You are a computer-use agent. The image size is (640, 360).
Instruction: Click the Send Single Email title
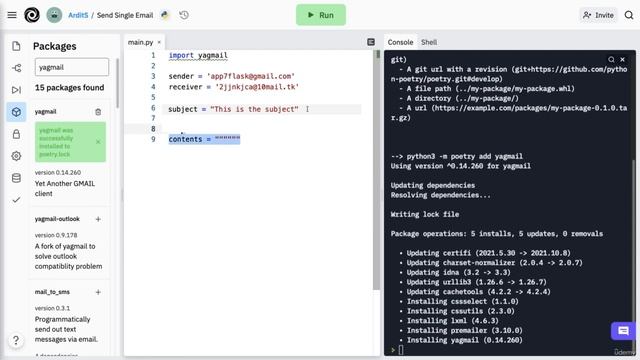125,15
